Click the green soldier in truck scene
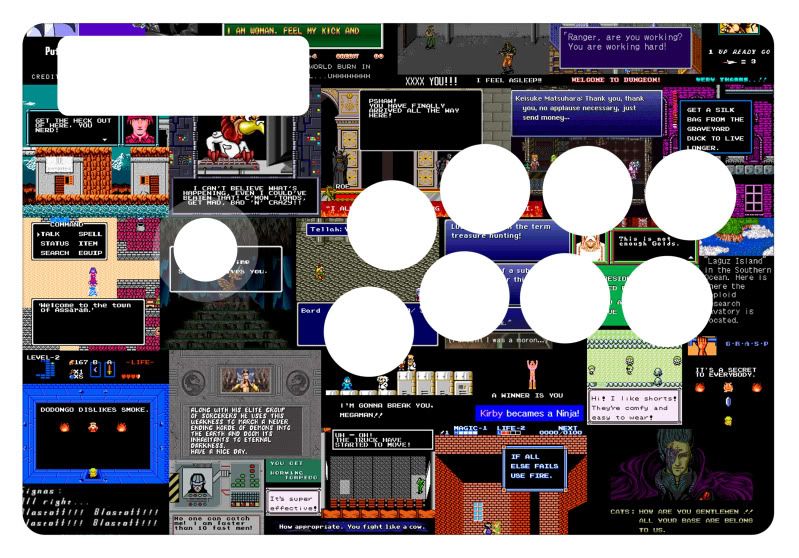 (420, 485)
